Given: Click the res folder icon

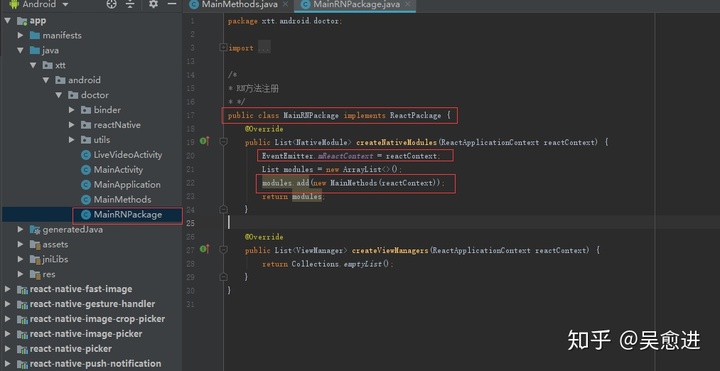Looking at the screenshot, I should click(x=35, y=274).
